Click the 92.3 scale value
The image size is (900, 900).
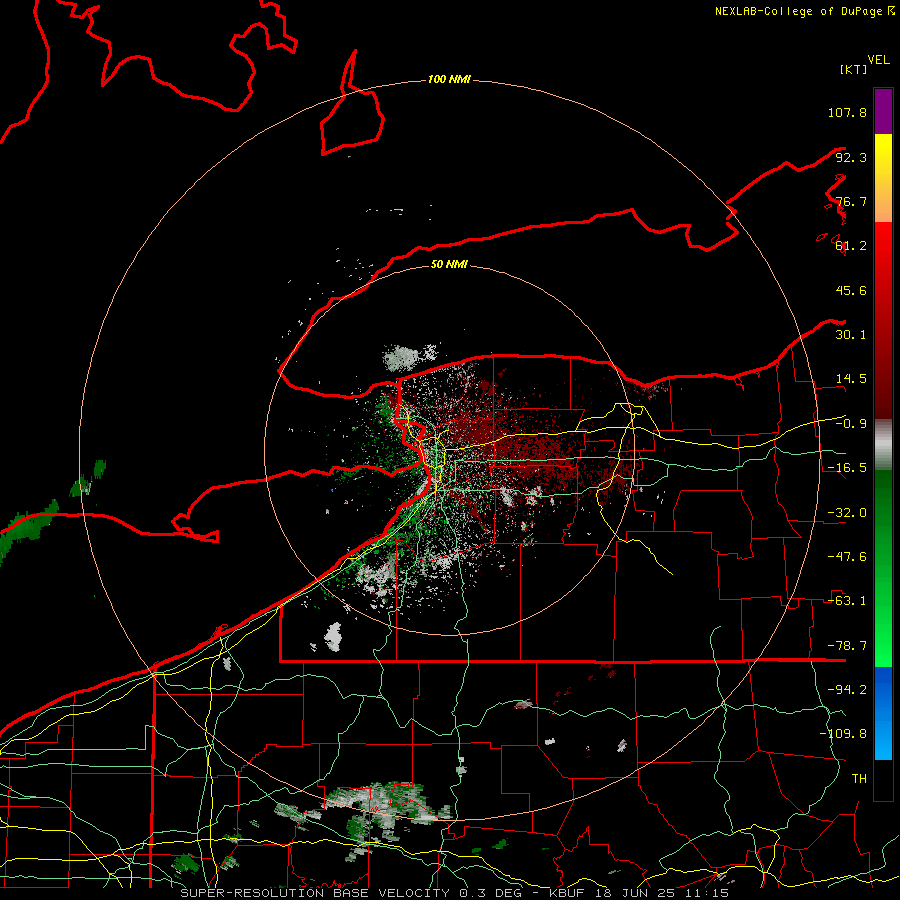pyautogui.click(x=851, y=157)
